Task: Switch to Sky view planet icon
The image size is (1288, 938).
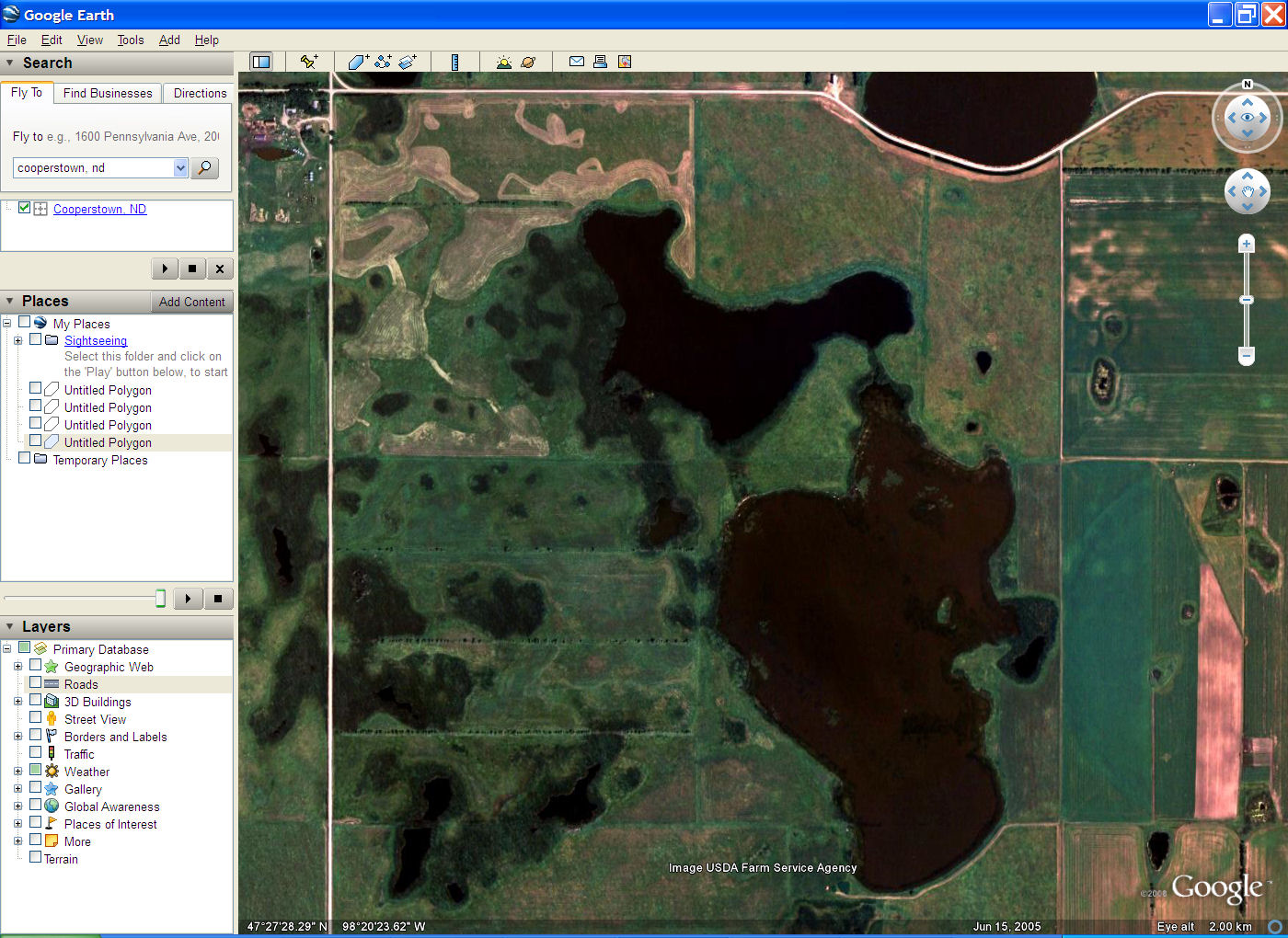Action: [x=528, y=62]
